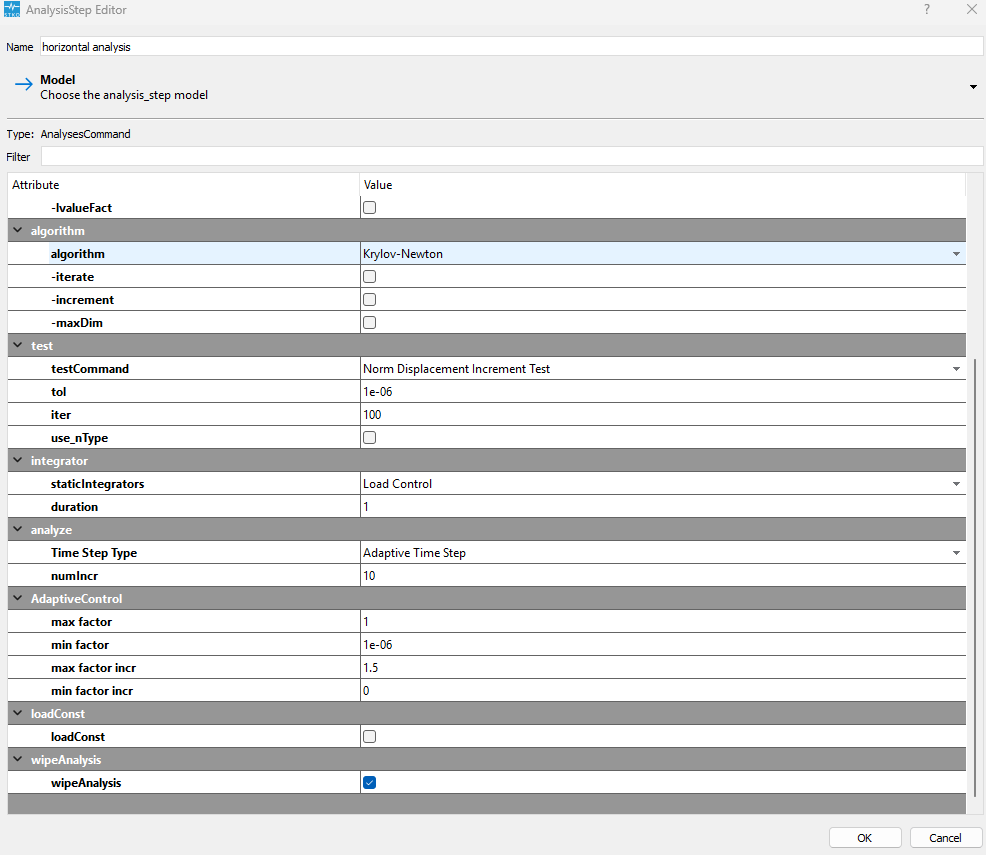Collapse the integrator group
Screen dimensions: 986x855
[x=18, y=461]
